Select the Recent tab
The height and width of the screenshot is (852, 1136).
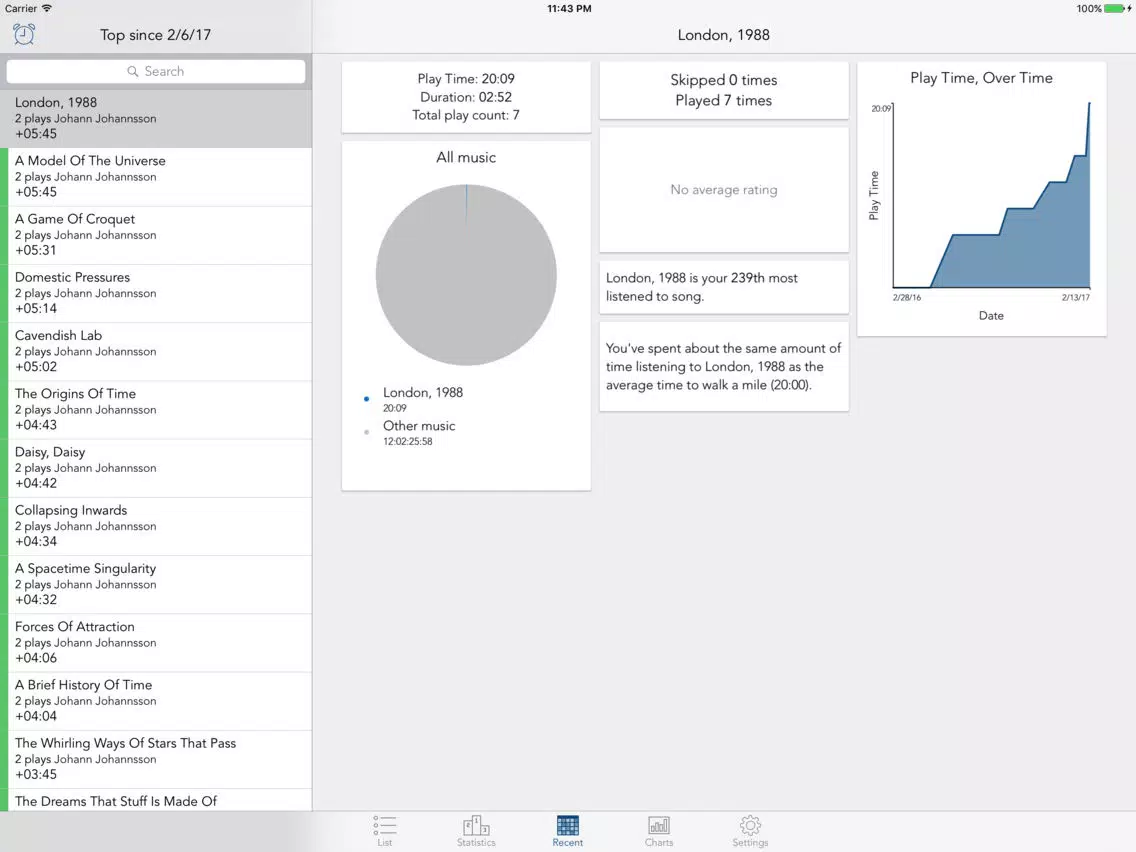tap(567, 830)
